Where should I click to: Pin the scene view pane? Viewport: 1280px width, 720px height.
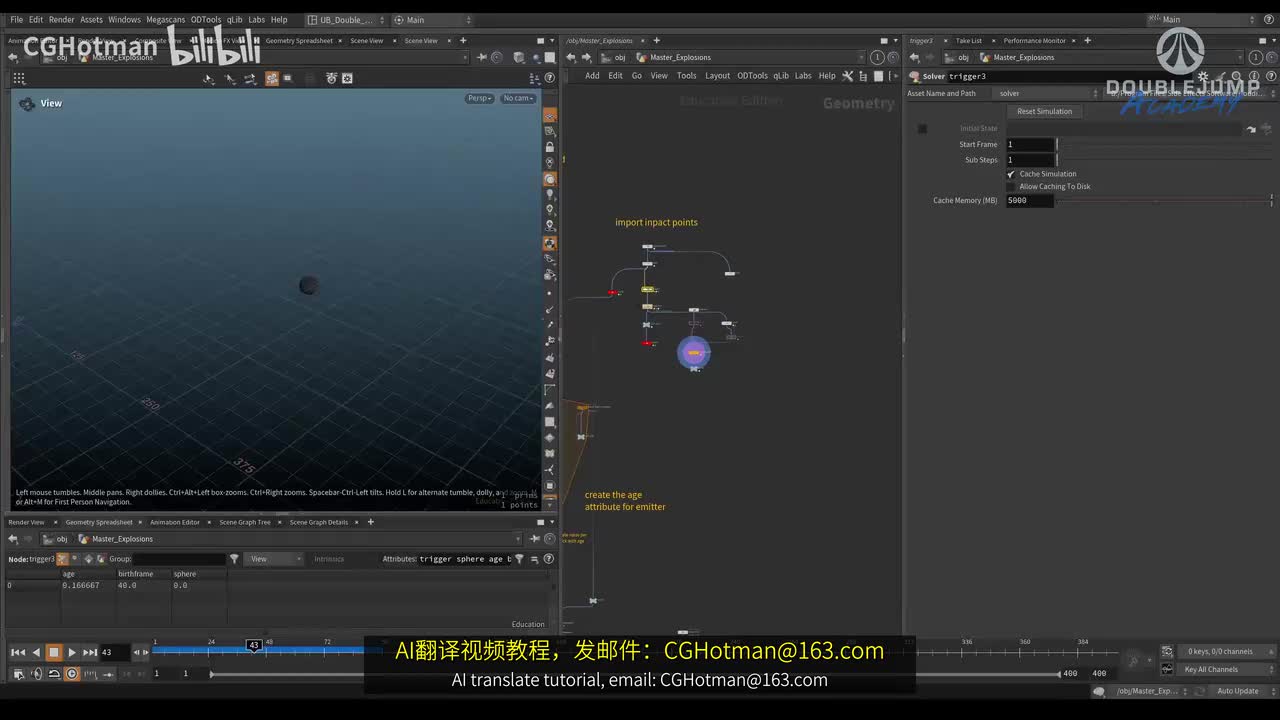point(483,58)
